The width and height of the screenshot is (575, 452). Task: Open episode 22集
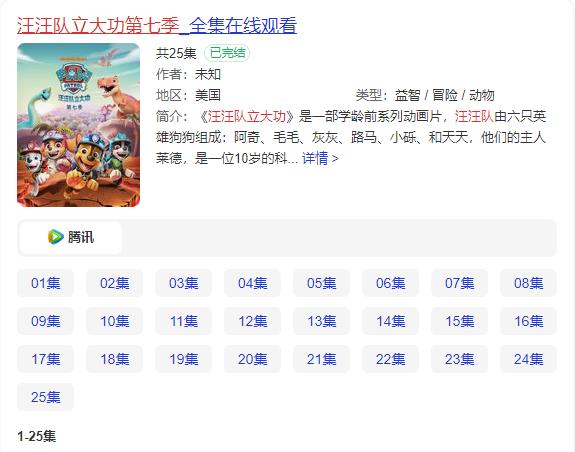[x=391, y=359]
